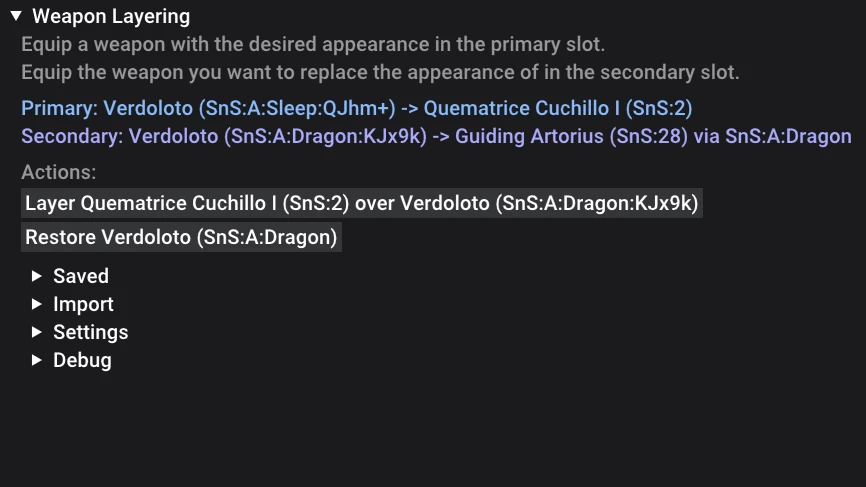Image resolution: width=866 pixels, height=487 pixels.
Task: Click Guiding Artorius (SnS:28) in secondary line
Action: (x=572, y=136)
